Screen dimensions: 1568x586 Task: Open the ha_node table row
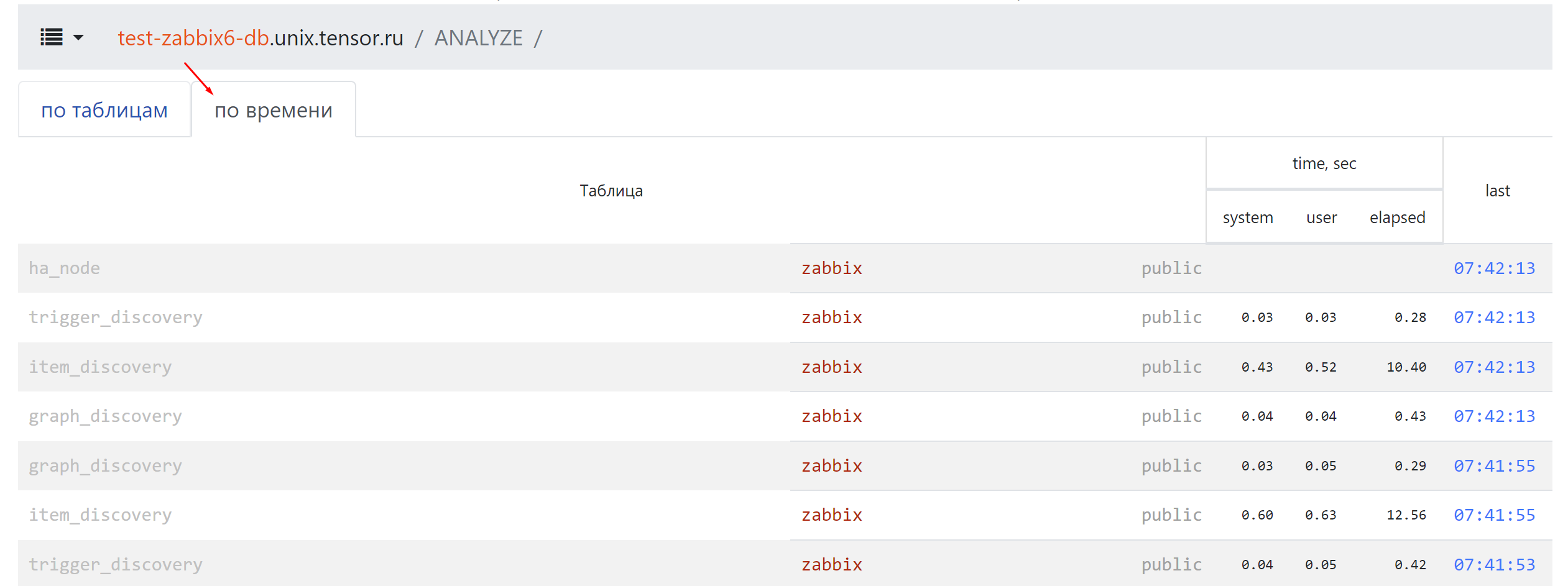tap(64, 268)
